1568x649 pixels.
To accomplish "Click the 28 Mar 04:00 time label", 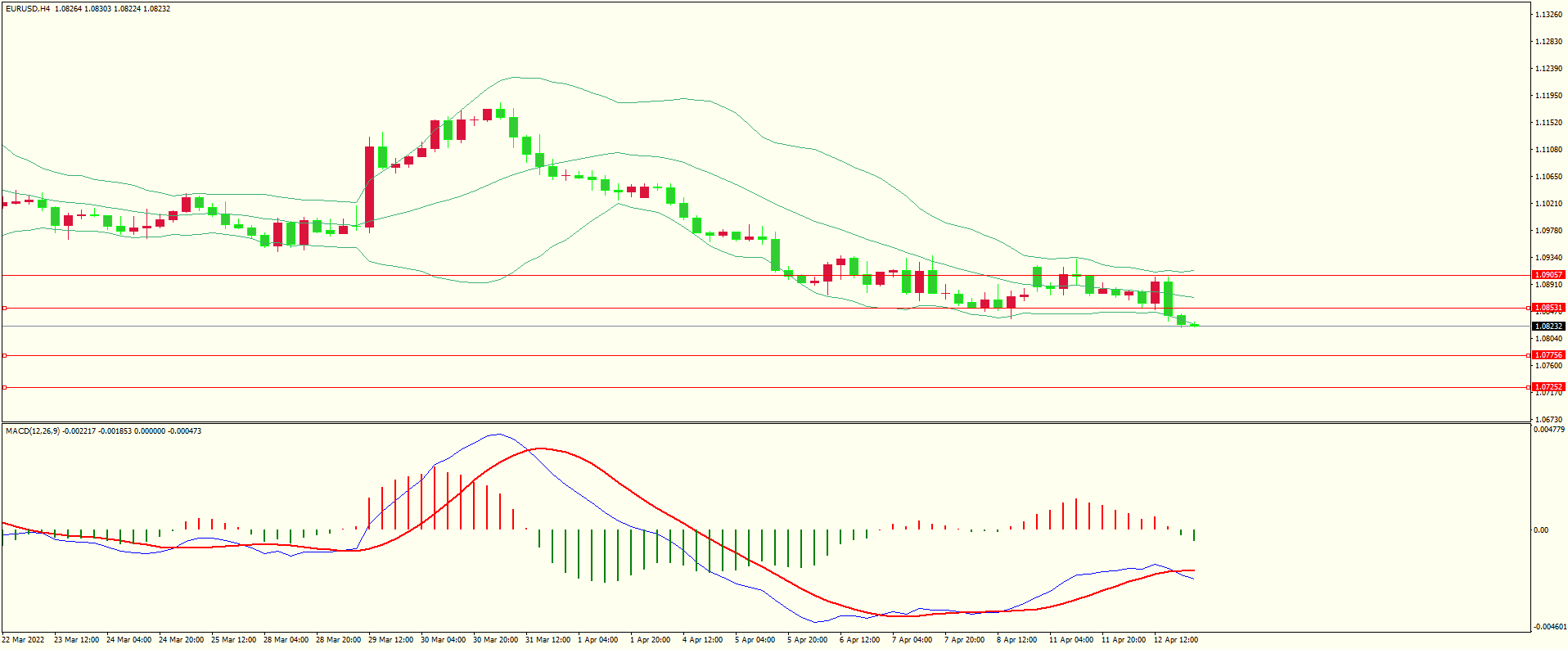I will 286,640.
